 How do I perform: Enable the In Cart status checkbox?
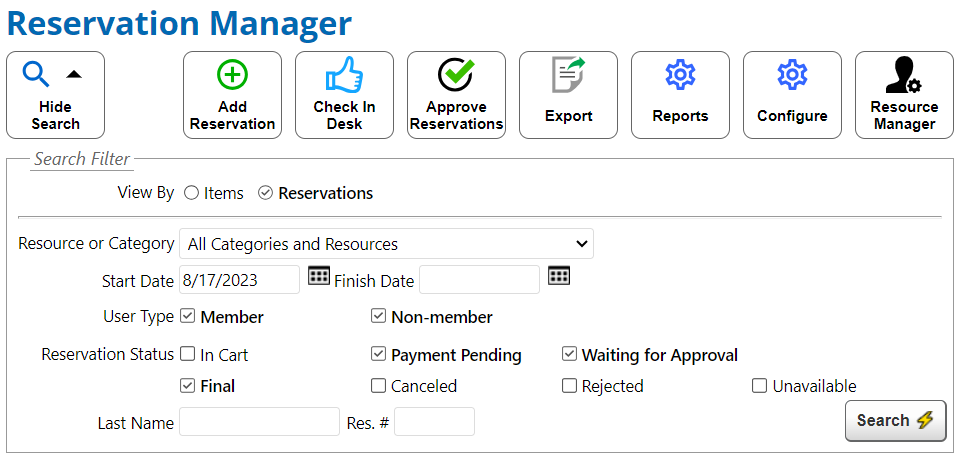tap(188, 354)
